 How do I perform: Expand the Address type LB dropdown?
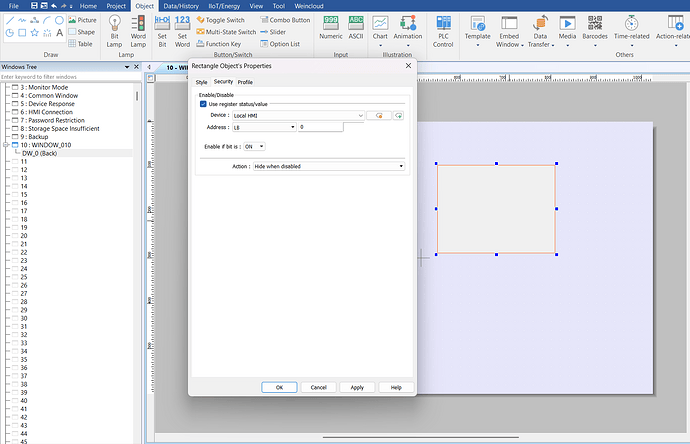[264, 127]
